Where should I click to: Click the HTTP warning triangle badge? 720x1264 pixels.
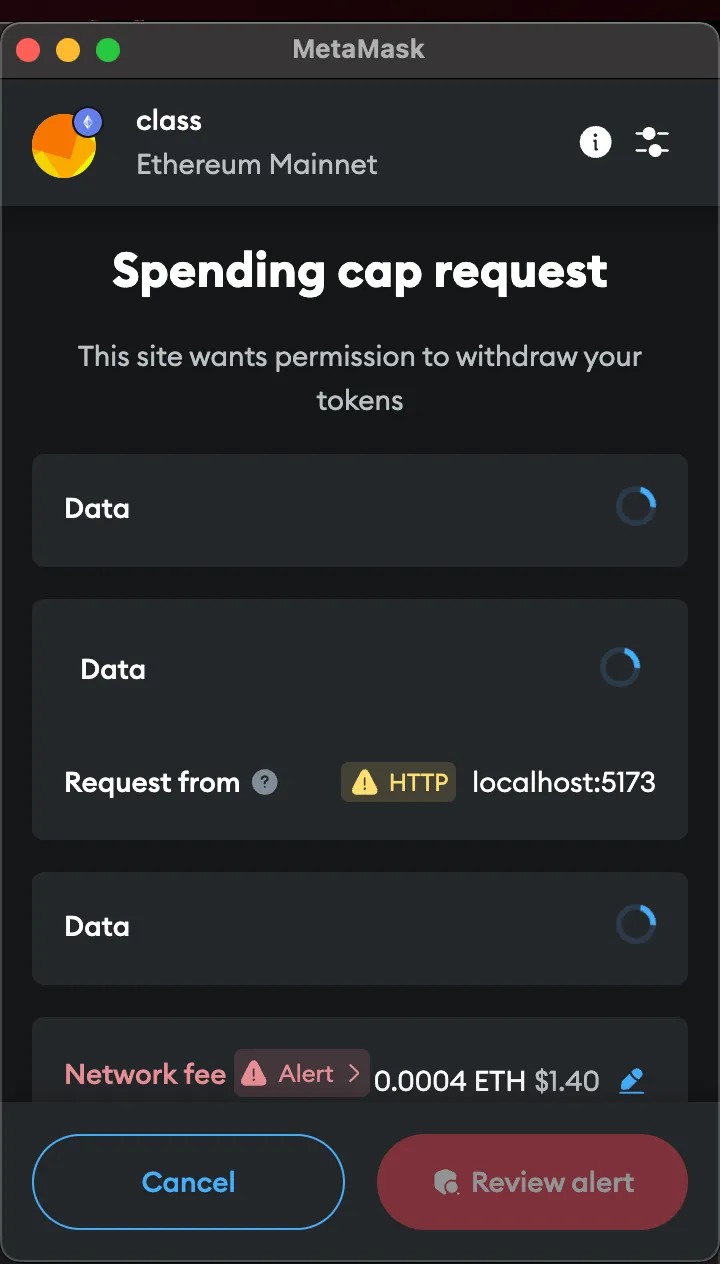[x=398, y=782]
